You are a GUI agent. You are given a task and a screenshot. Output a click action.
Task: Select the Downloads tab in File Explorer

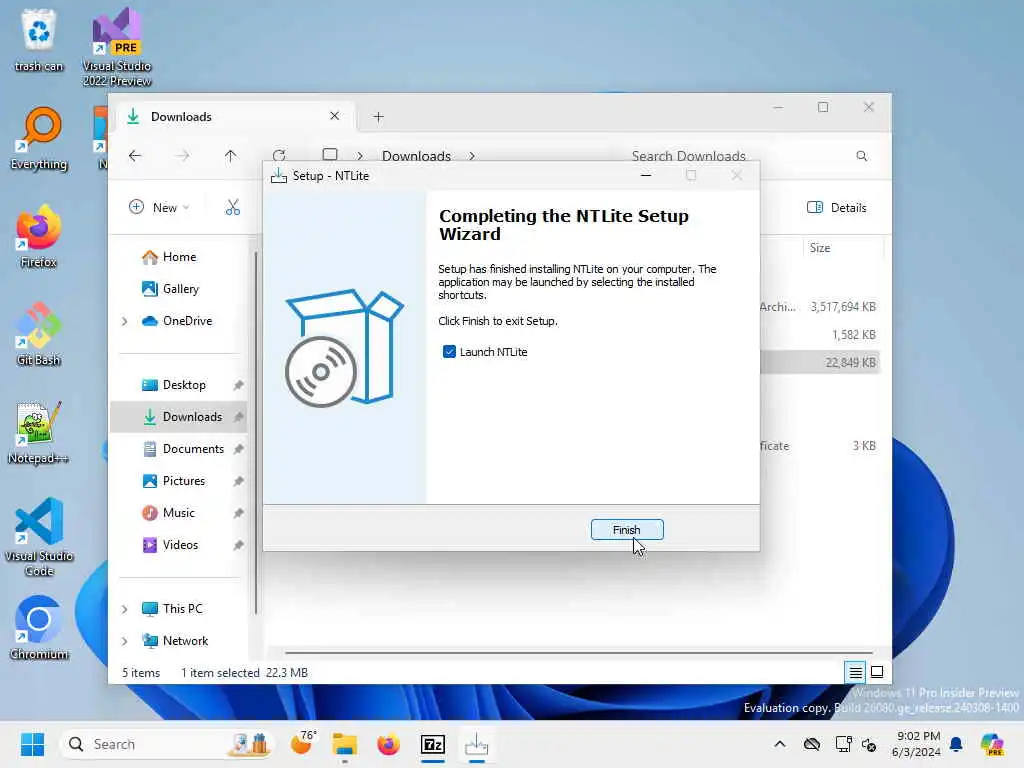click(x=236, y=116)
